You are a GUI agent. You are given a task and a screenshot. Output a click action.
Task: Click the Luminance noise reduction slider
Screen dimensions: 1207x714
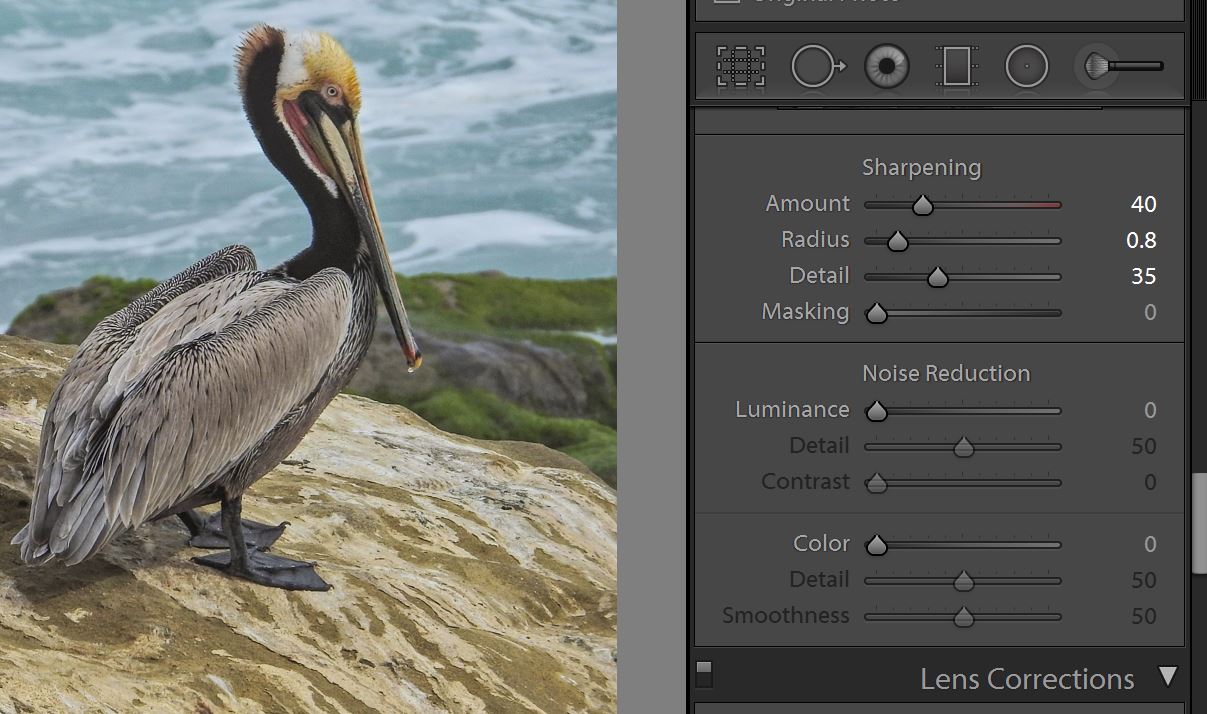(x=877, y=411)
